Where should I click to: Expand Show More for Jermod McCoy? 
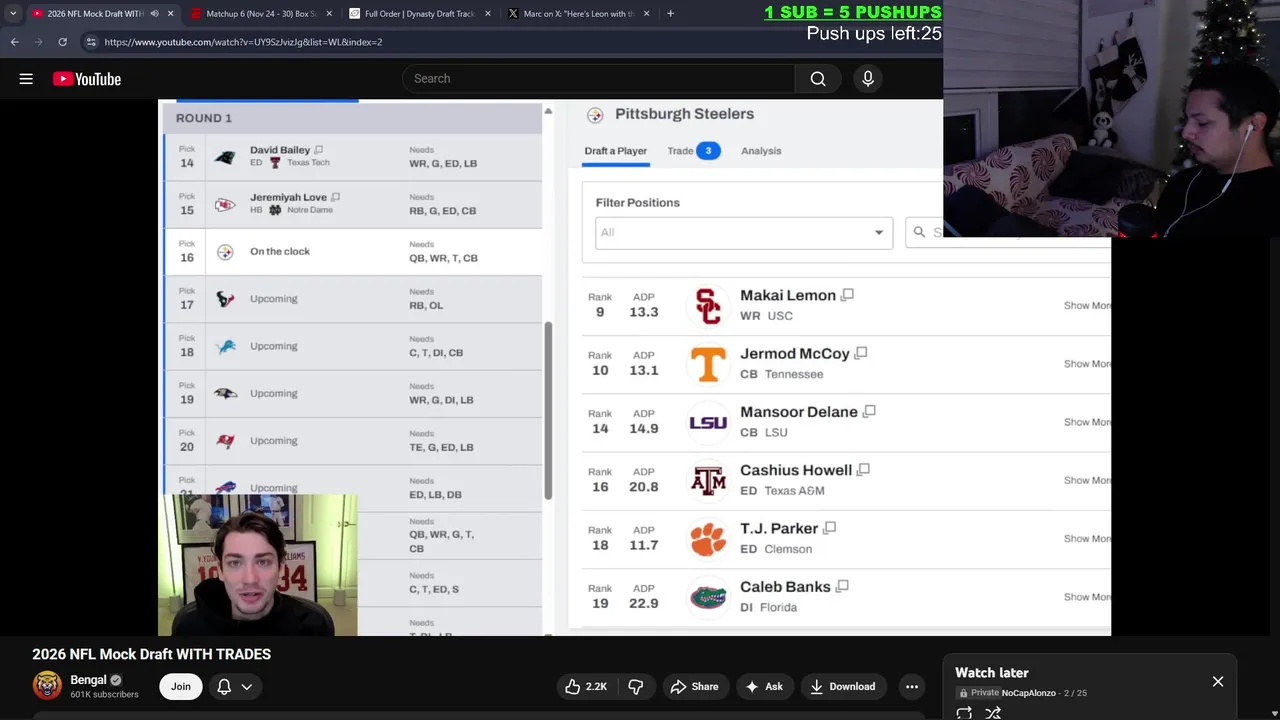click(1087, 364)
